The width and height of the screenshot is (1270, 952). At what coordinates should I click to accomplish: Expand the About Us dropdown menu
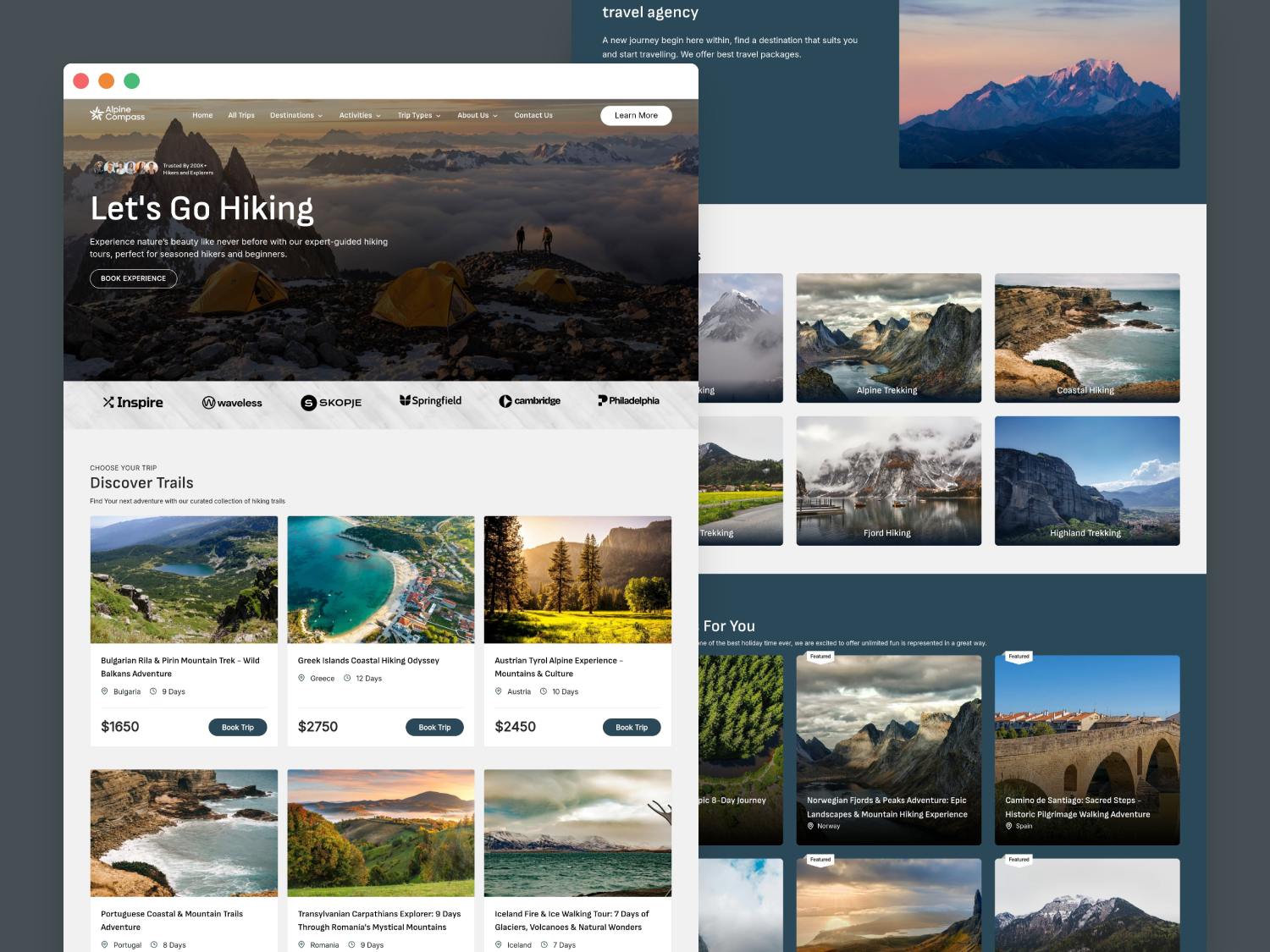click(x=478, y=115)
